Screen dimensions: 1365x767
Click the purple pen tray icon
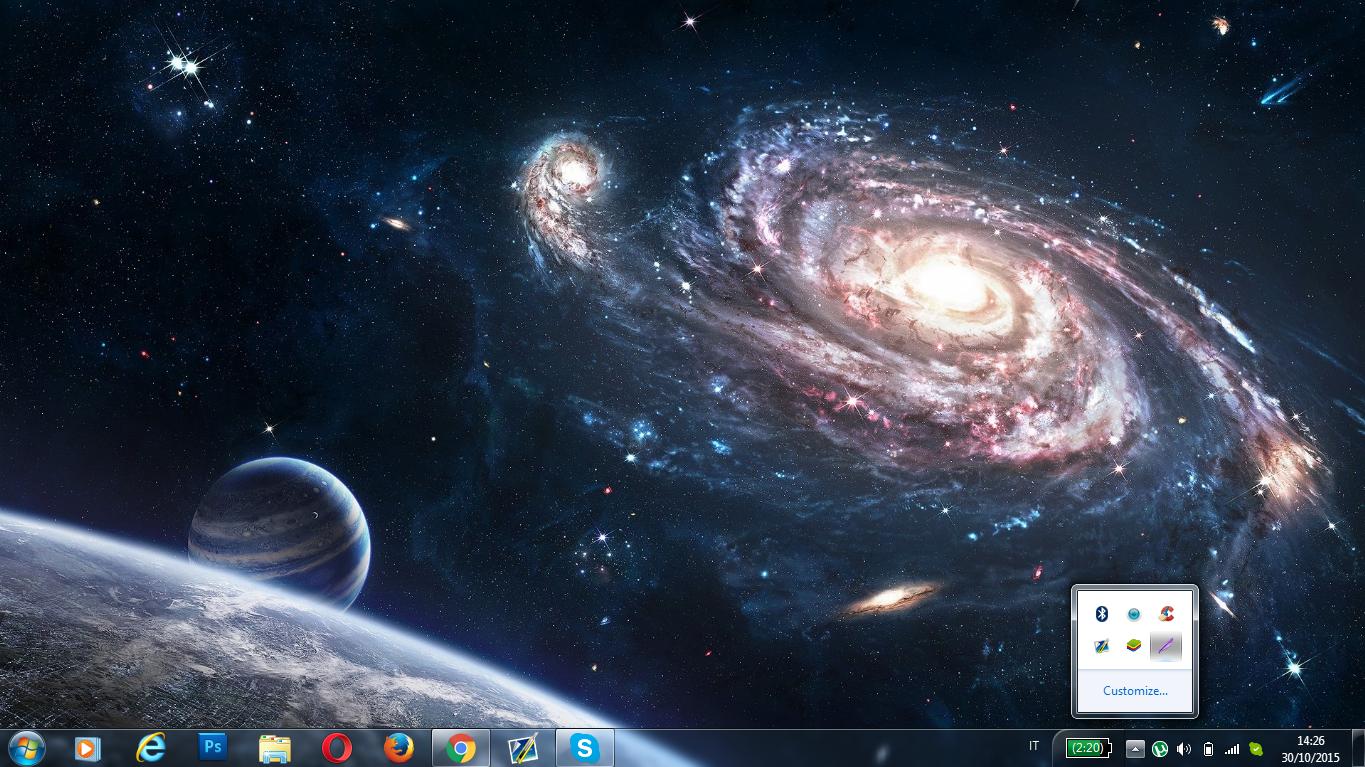coord(1165,646)
